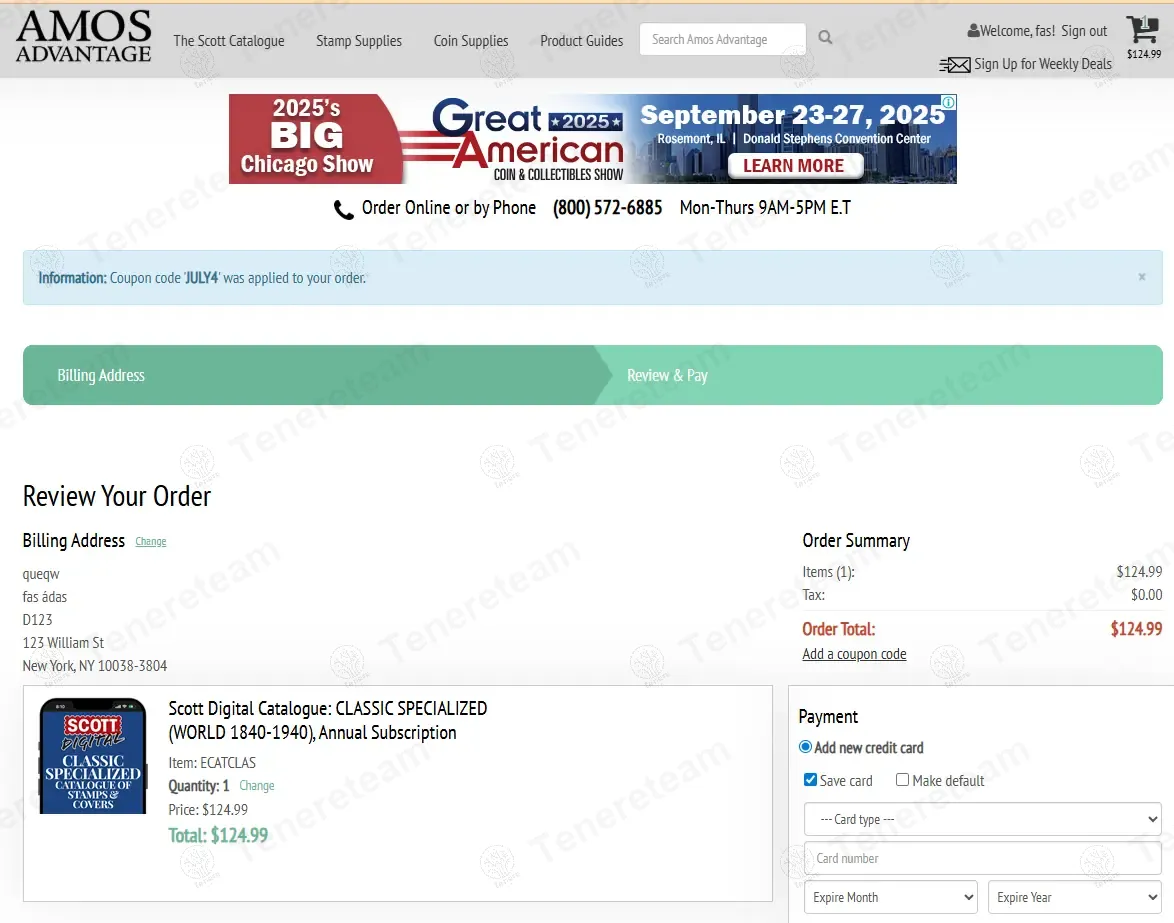This screenshot has width=1174, height=923.
Task: Open the Scott Classic Specialized product thumbnail
Action: (x=93, y=756)
